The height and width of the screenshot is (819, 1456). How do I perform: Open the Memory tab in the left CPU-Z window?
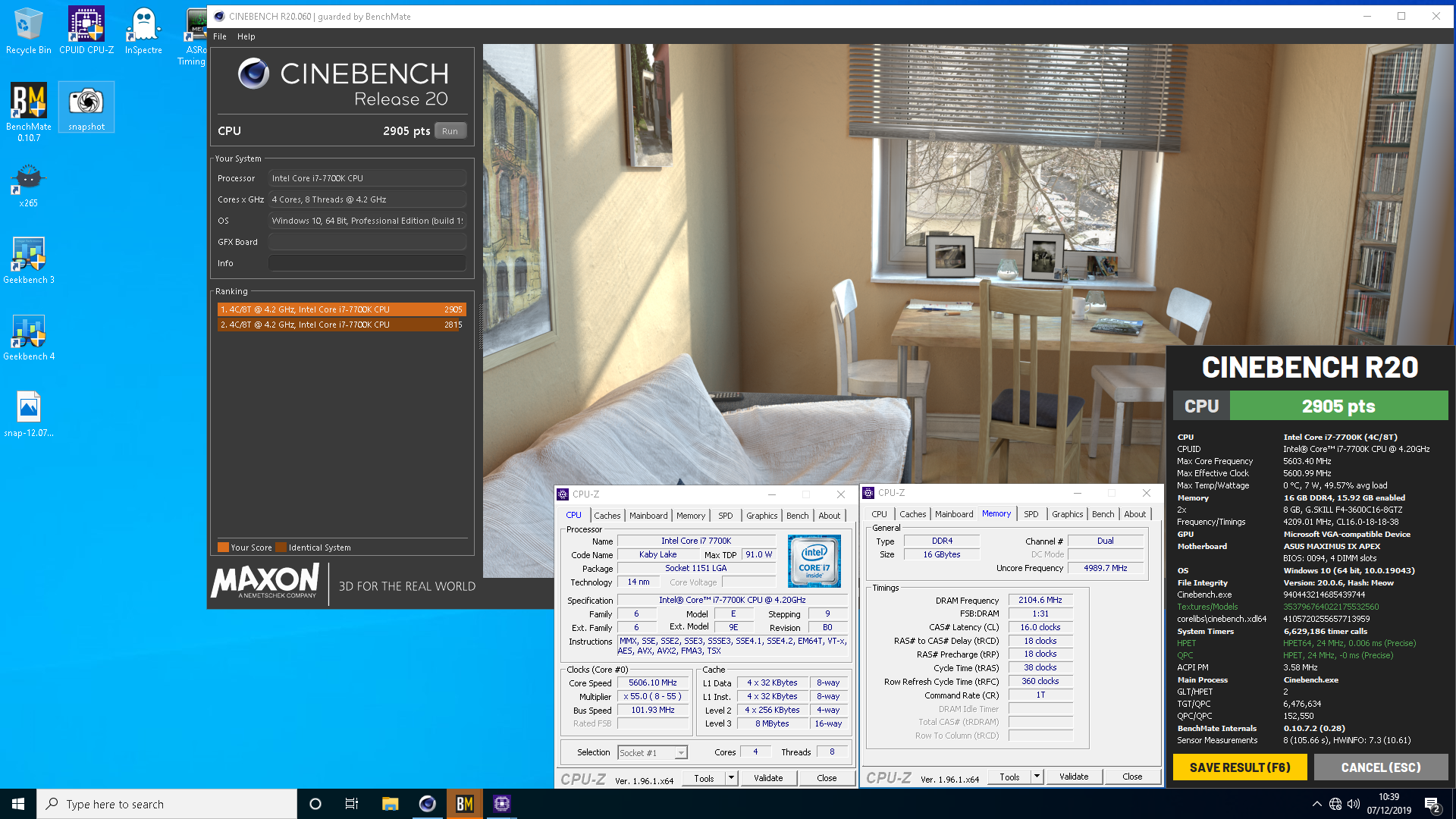691,516
